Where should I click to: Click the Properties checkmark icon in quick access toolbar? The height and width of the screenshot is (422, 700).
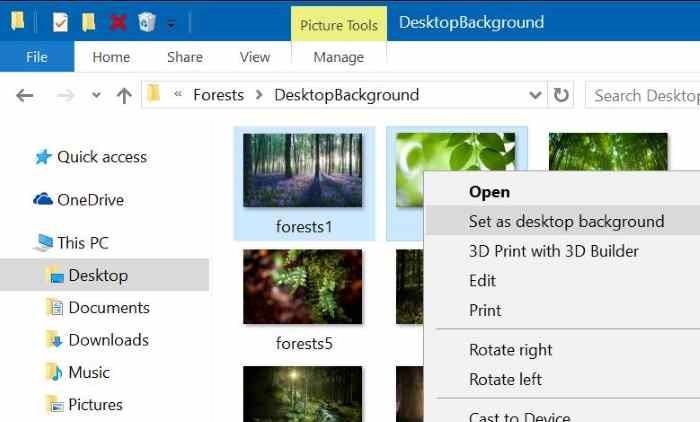click(x=60, y=22)
